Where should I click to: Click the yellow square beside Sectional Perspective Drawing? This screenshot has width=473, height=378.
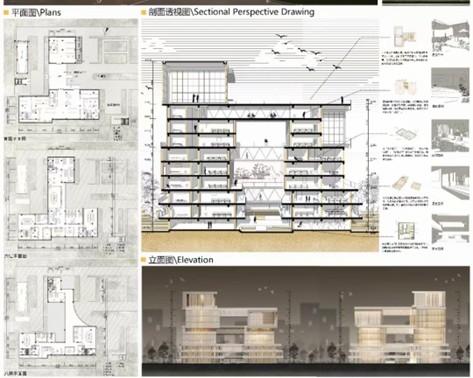coord(144,13)
